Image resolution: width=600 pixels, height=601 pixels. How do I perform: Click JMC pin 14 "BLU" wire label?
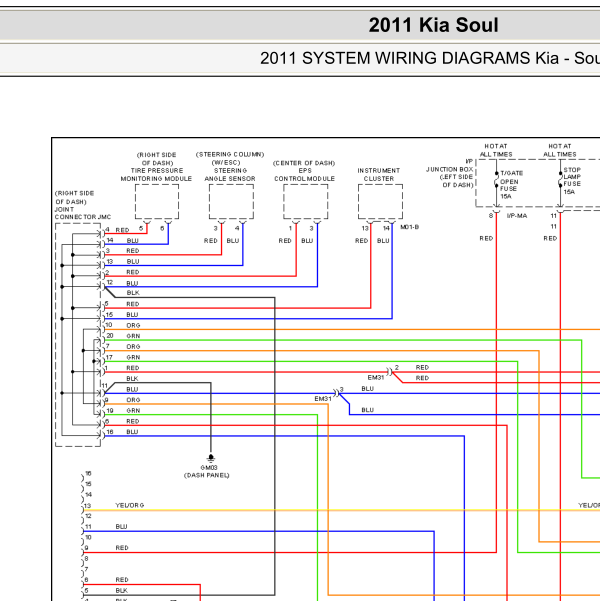[x=133, y=241]
